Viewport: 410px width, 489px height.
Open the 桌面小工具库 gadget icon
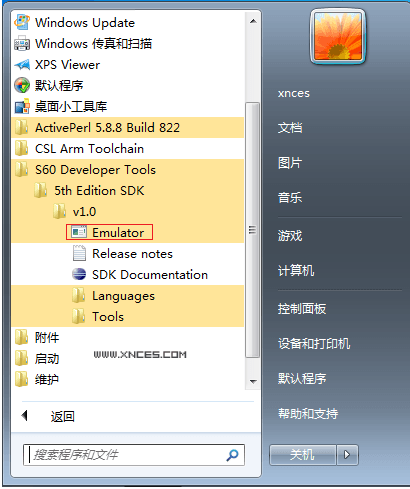[22, 106]
